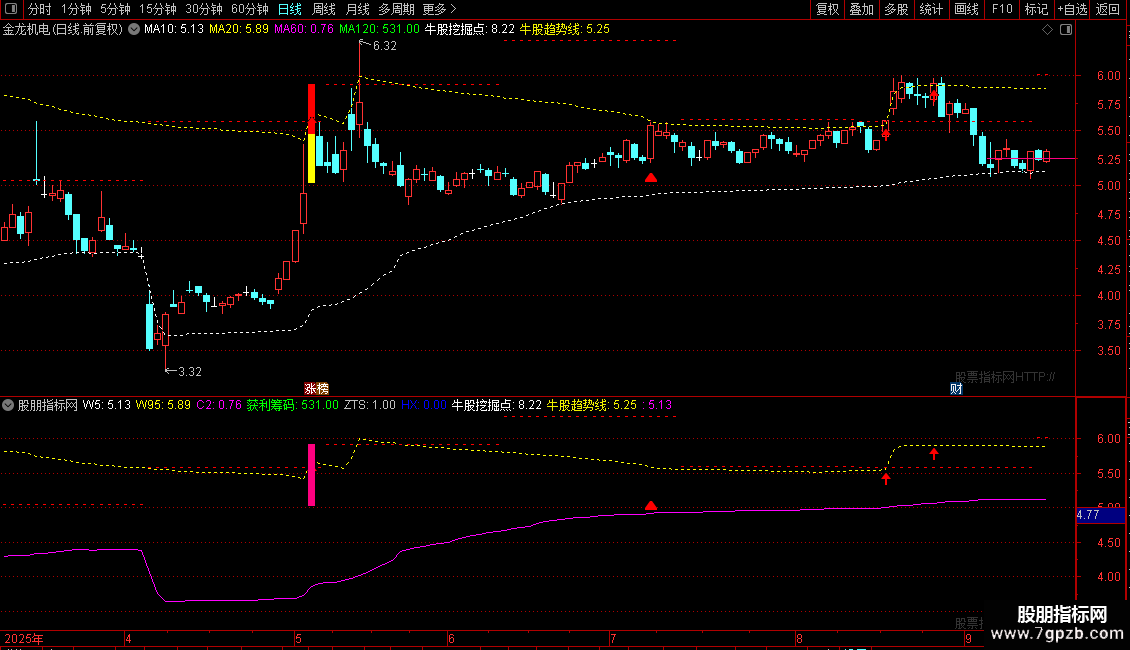Screen dimensions: 1130x650
Task: Click the MA10: 5.13 indicator value
Action: [x=174, y=30]
